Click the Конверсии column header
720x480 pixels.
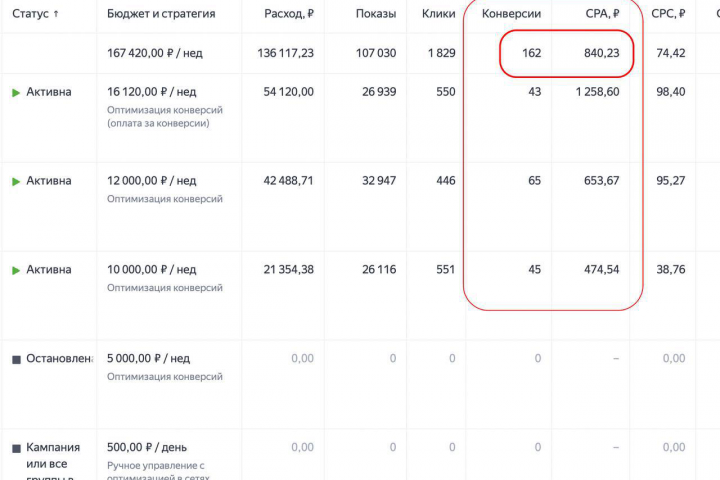tap(511, 14)
